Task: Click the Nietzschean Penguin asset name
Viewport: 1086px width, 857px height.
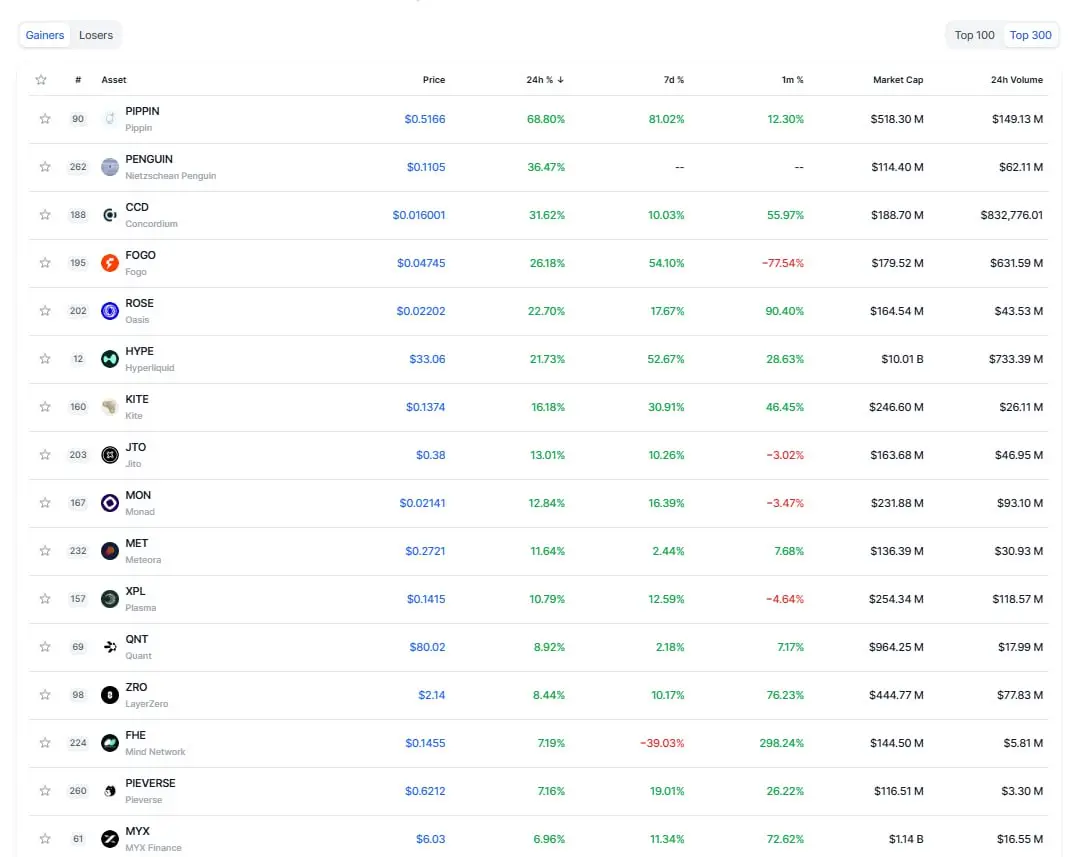Action: click(x=170, y=176)
